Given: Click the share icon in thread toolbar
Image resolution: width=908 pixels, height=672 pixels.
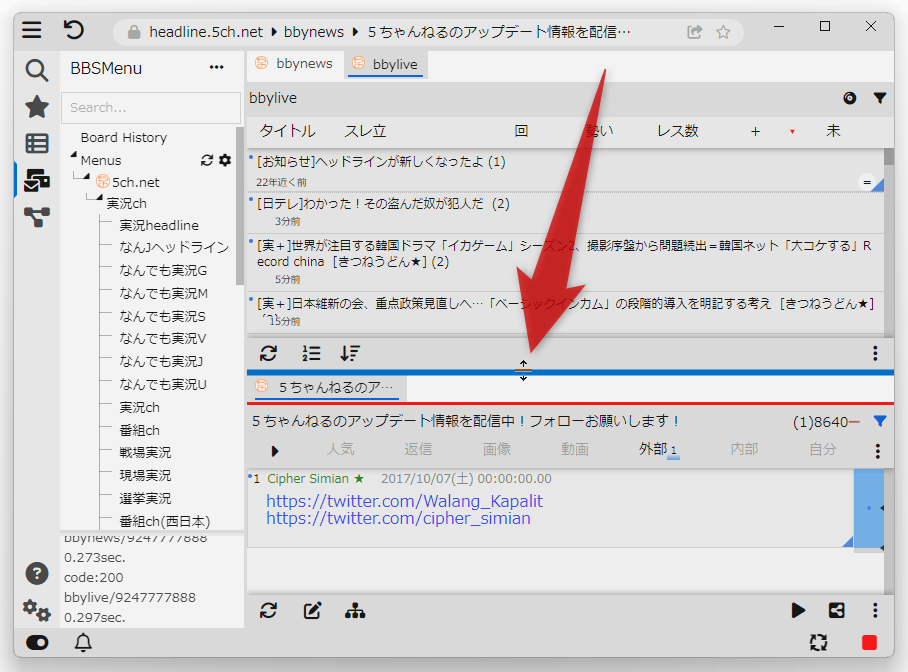Looking at the screenshot, I should click(x=836, y=611).
